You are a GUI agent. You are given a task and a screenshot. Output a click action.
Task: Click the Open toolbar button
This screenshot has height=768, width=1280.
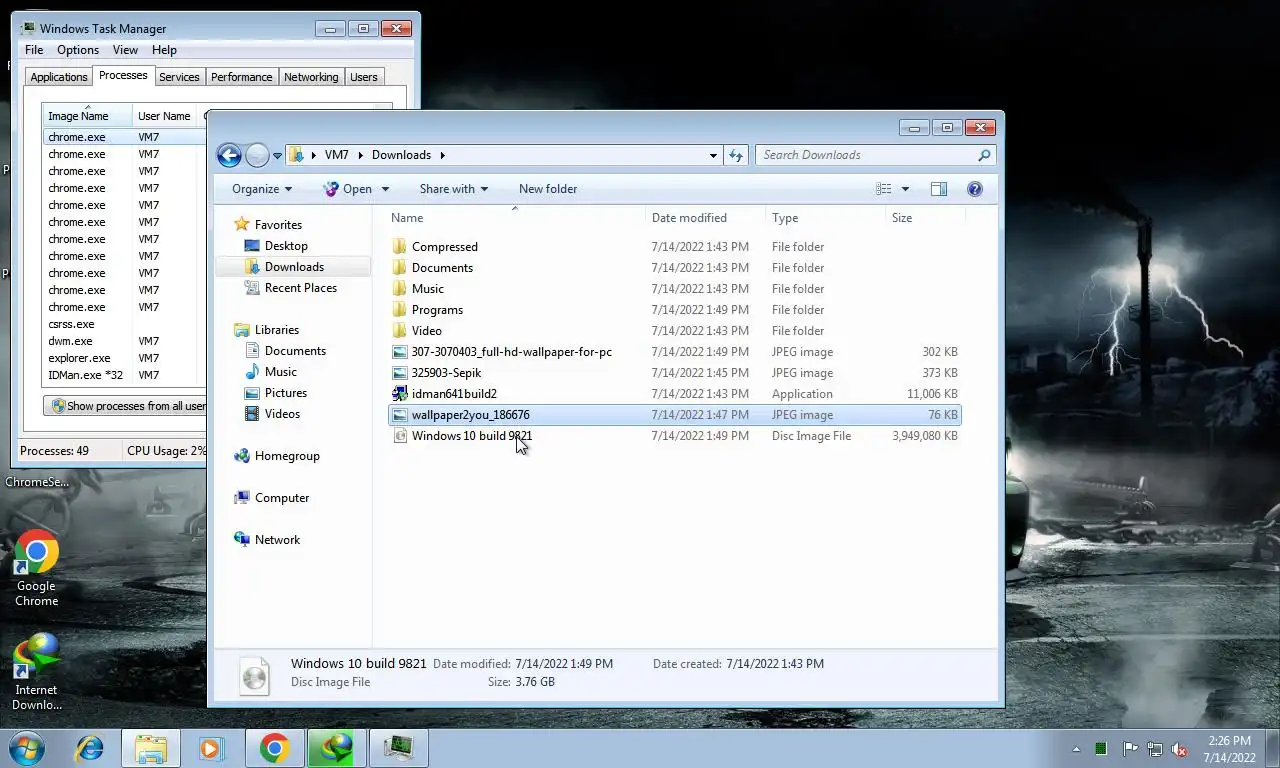coord(347,189)
